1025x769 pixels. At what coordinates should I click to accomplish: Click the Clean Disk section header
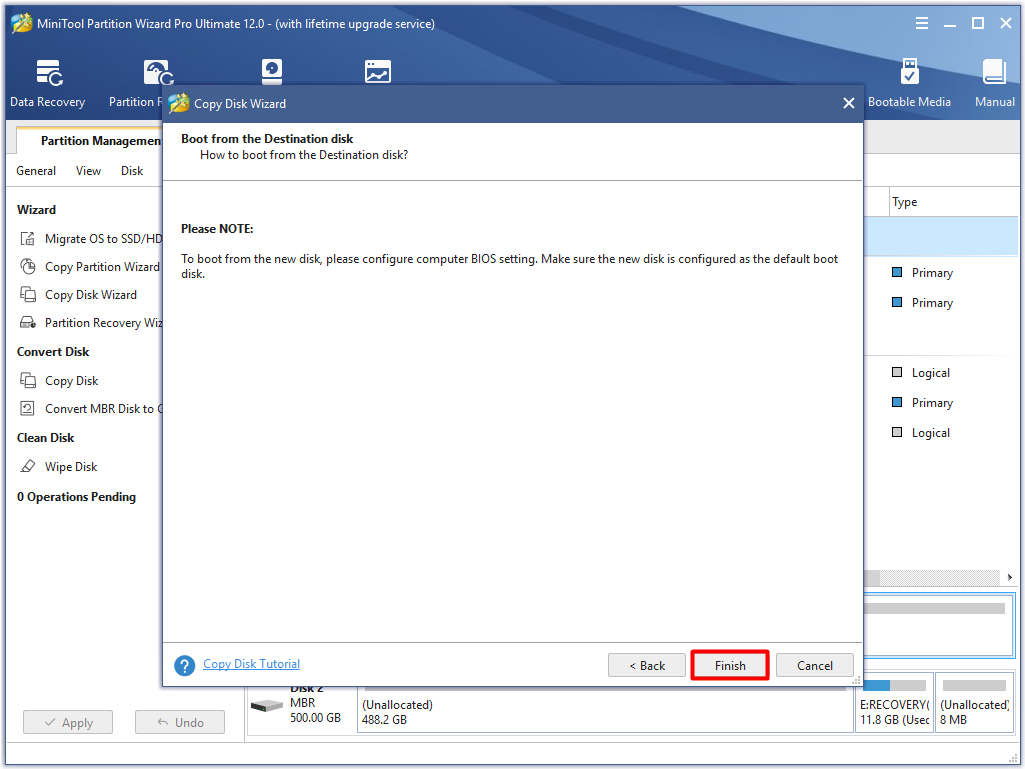(x=46, y=438)
